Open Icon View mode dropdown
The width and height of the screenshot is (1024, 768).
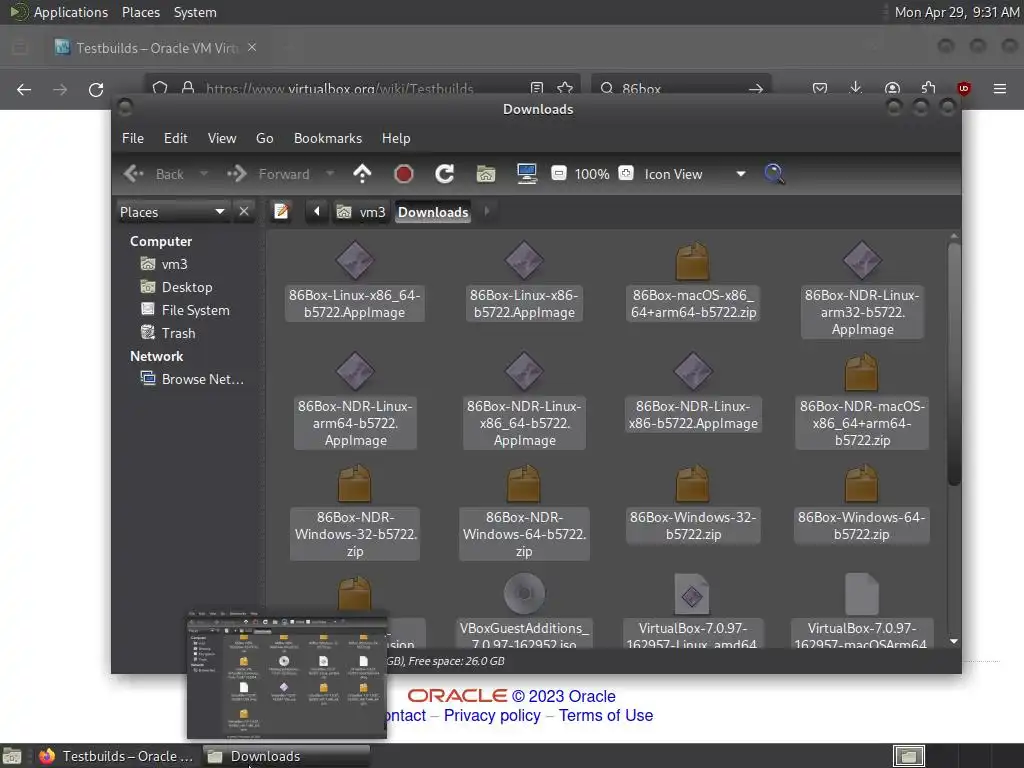pyautogui.click(x=695, y=174)
